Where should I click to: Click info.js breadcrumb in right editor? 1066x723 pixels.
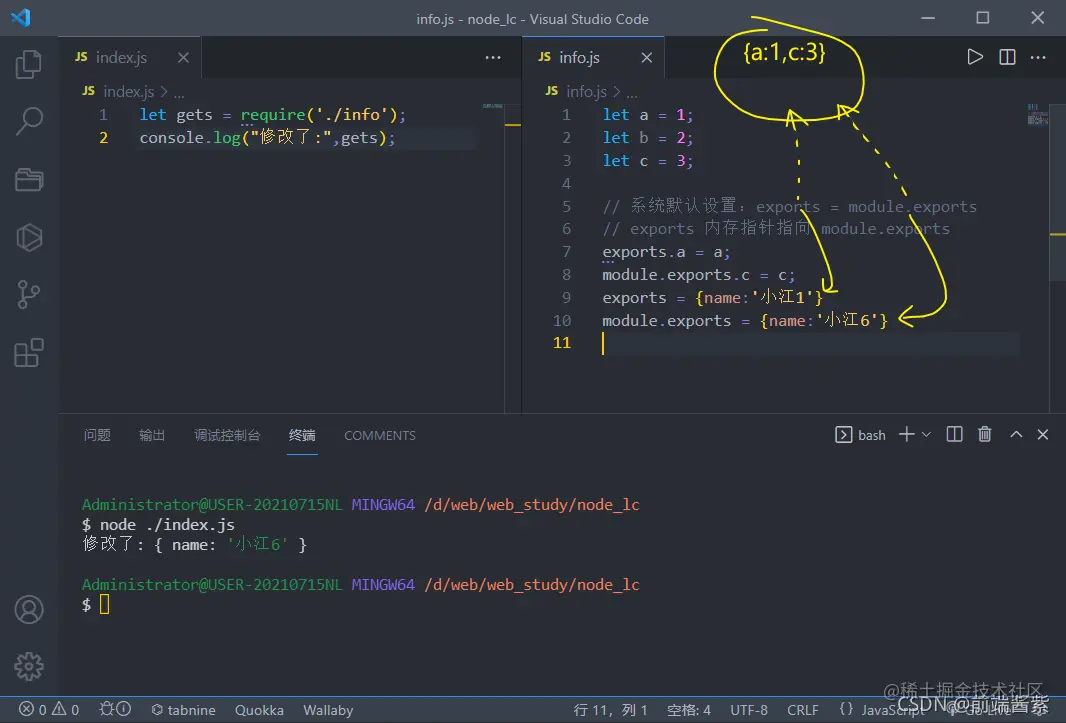tap(586, 91)
